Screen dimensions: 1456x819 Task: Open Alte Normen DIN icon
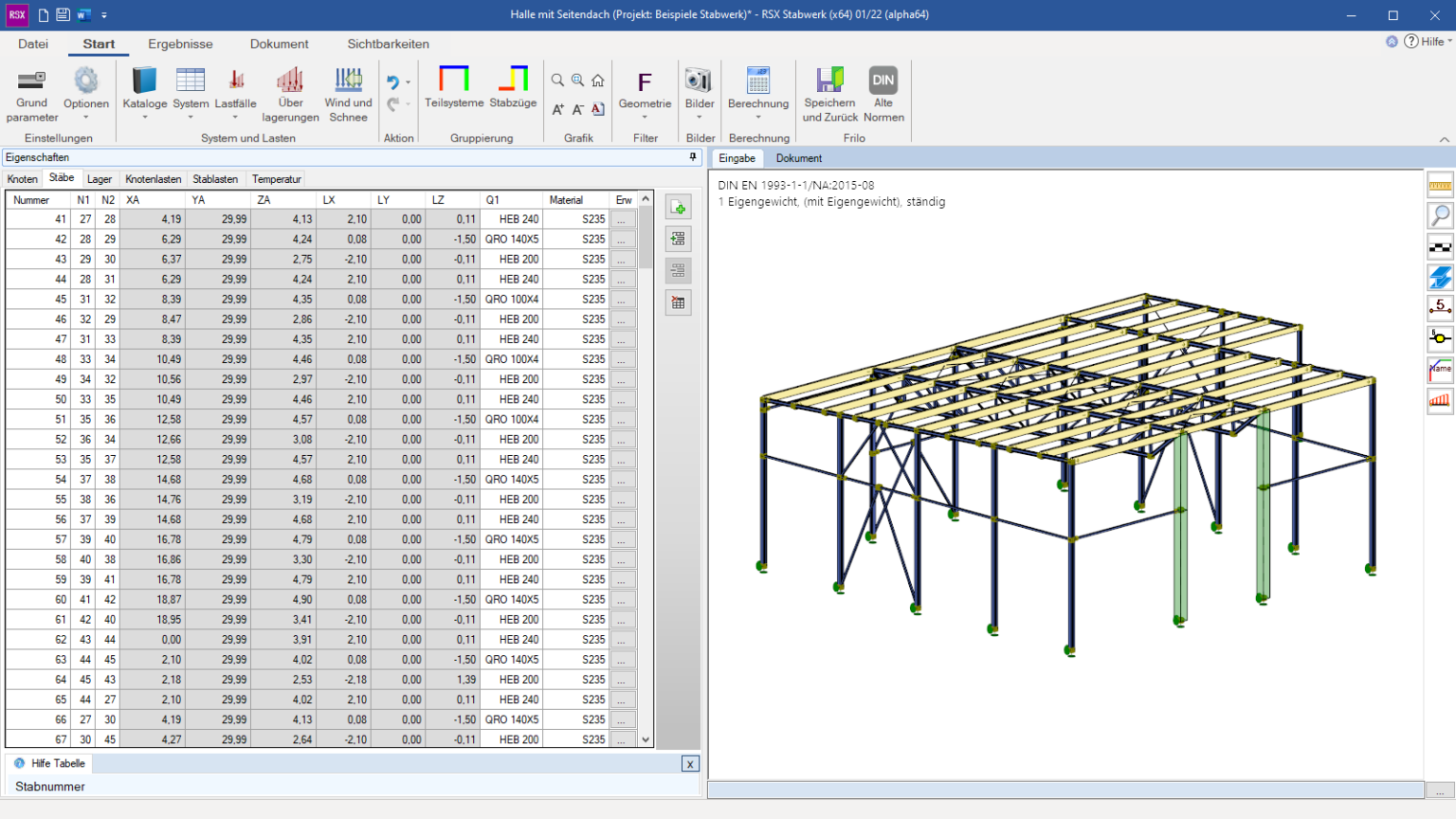point(883,81)
